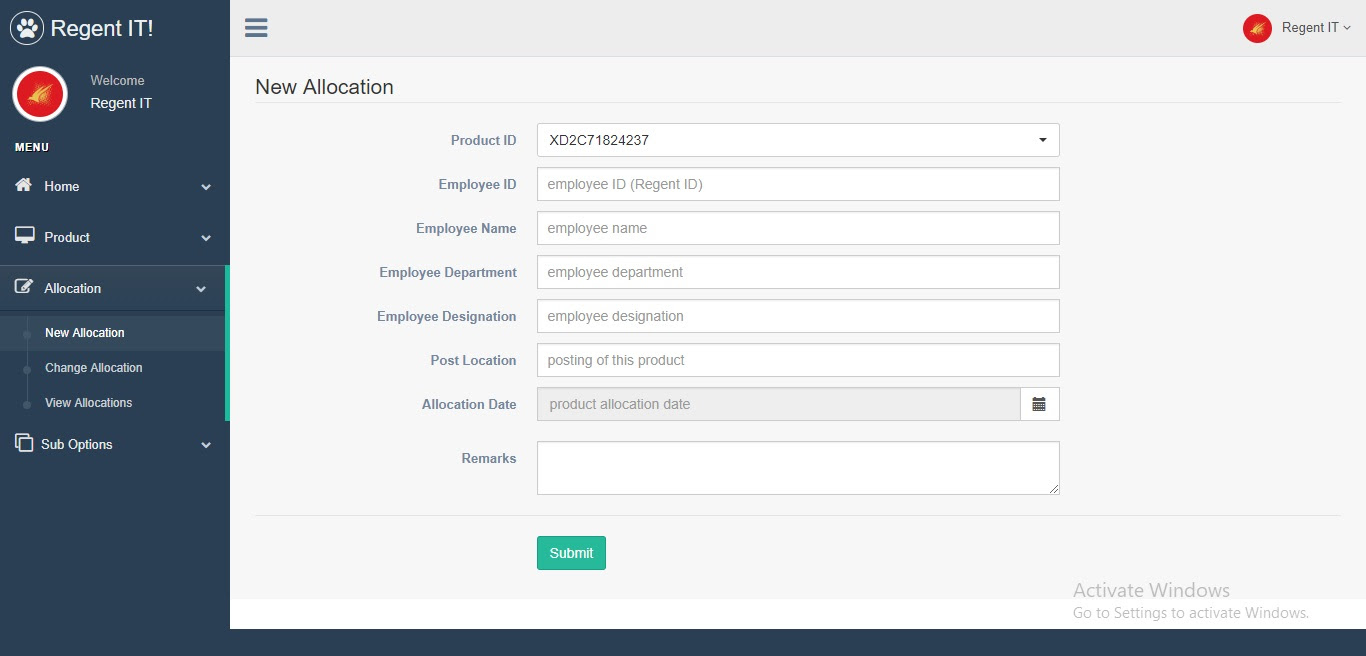This screenshot has height=656, width=1366.
Task: Click the Regent IT! brand title
Action: coord(102,28)
